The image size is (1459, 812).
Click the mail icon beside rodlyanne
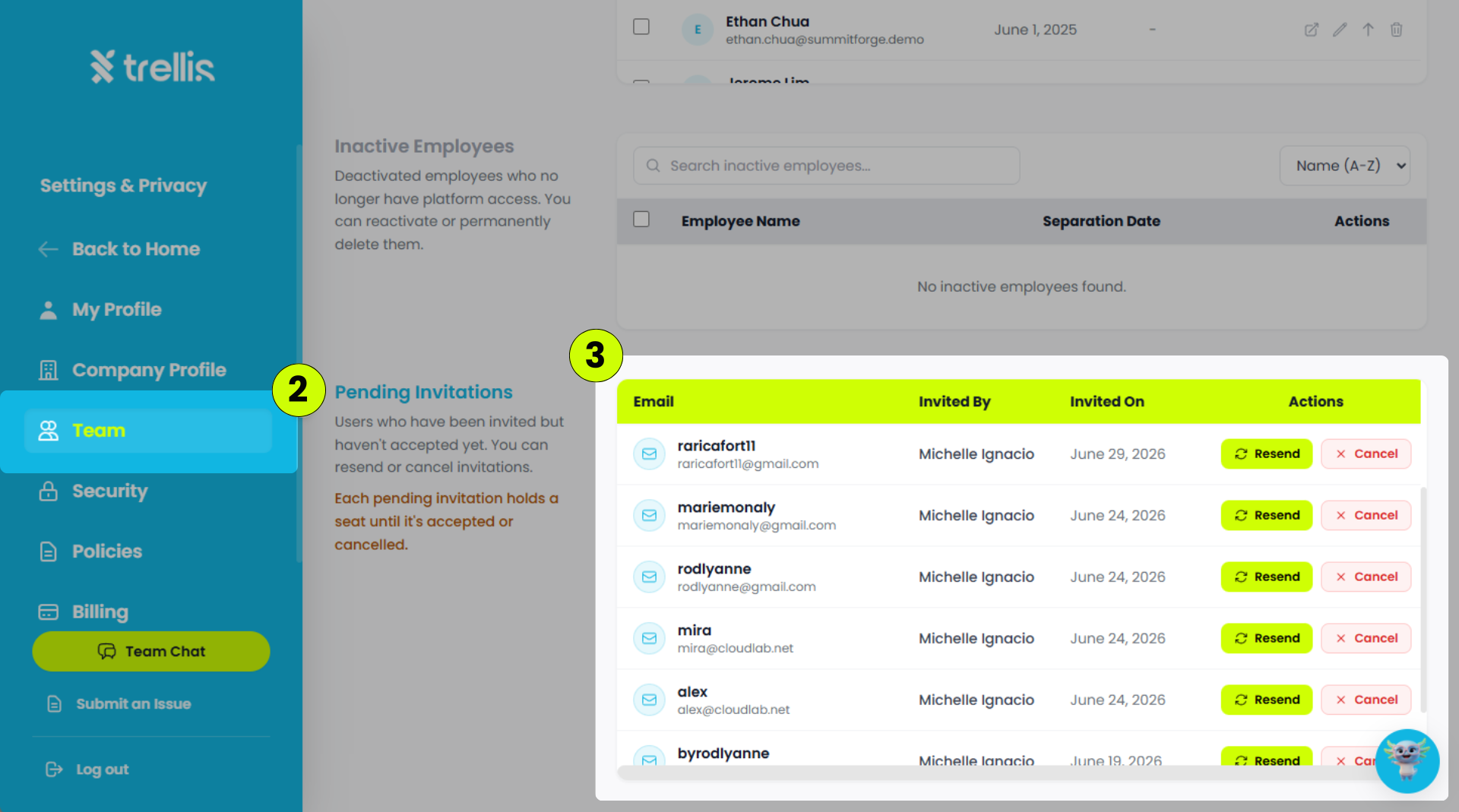pyautogui.click(x=649, y=577)
